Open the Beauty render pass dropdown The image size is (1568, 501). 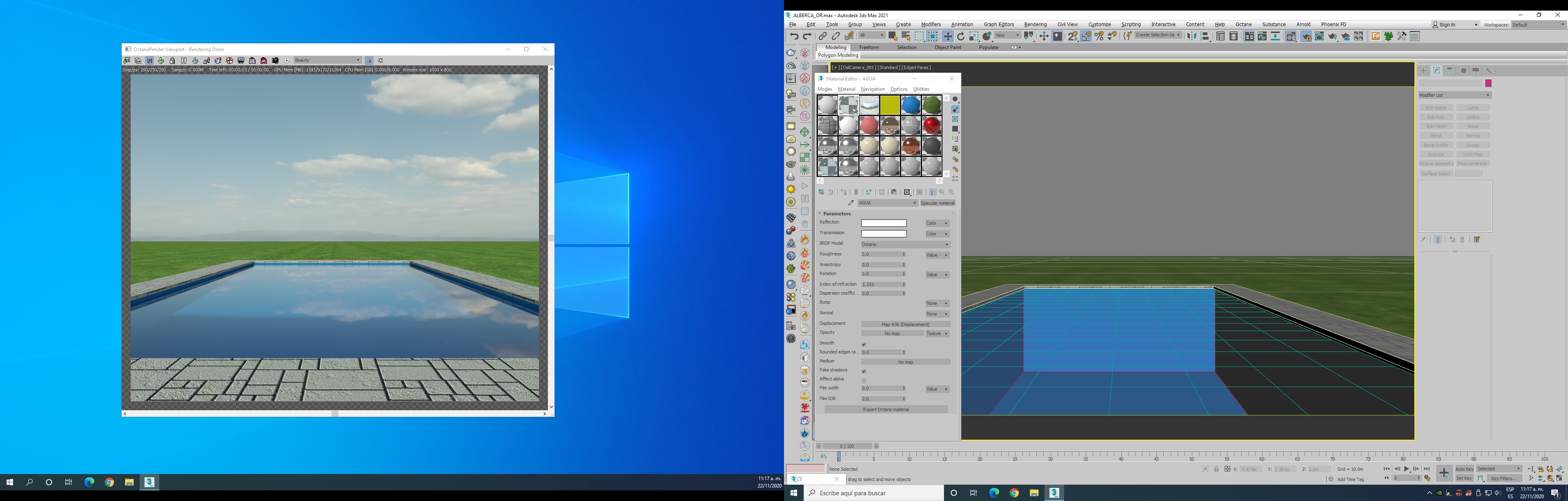(x=327, y=60)
